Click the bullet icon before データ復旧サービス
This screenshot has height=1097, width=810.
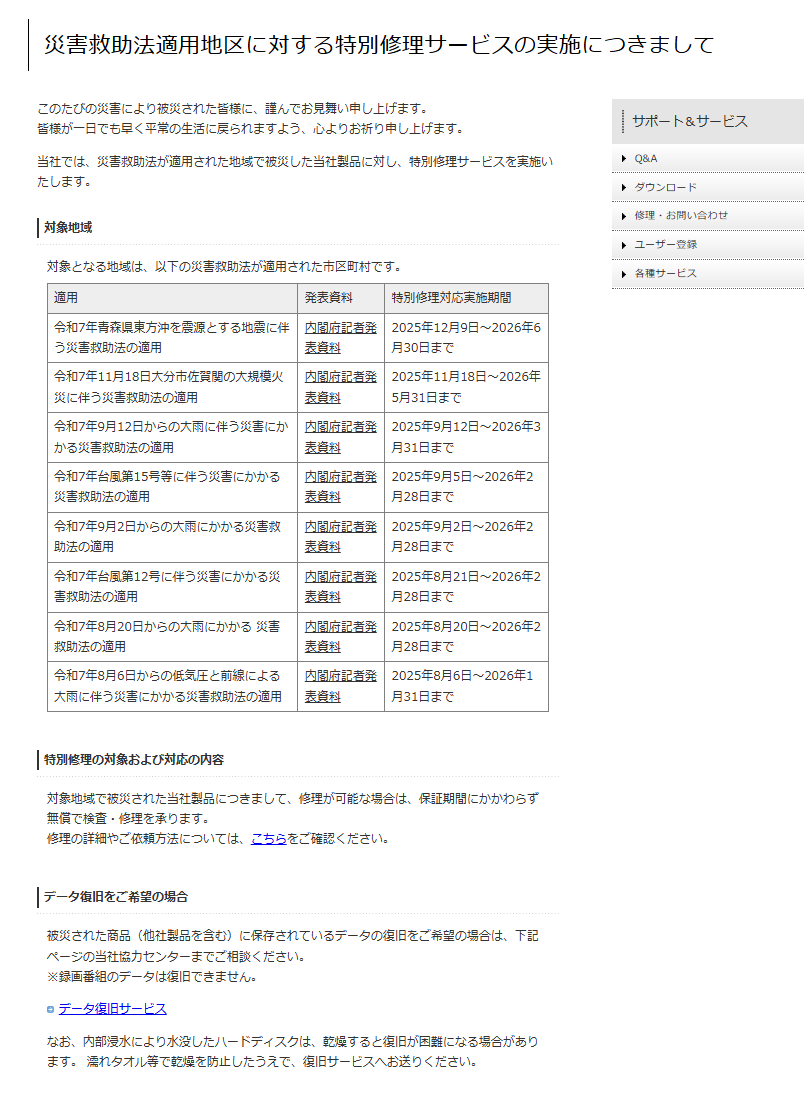(50, 1009)
